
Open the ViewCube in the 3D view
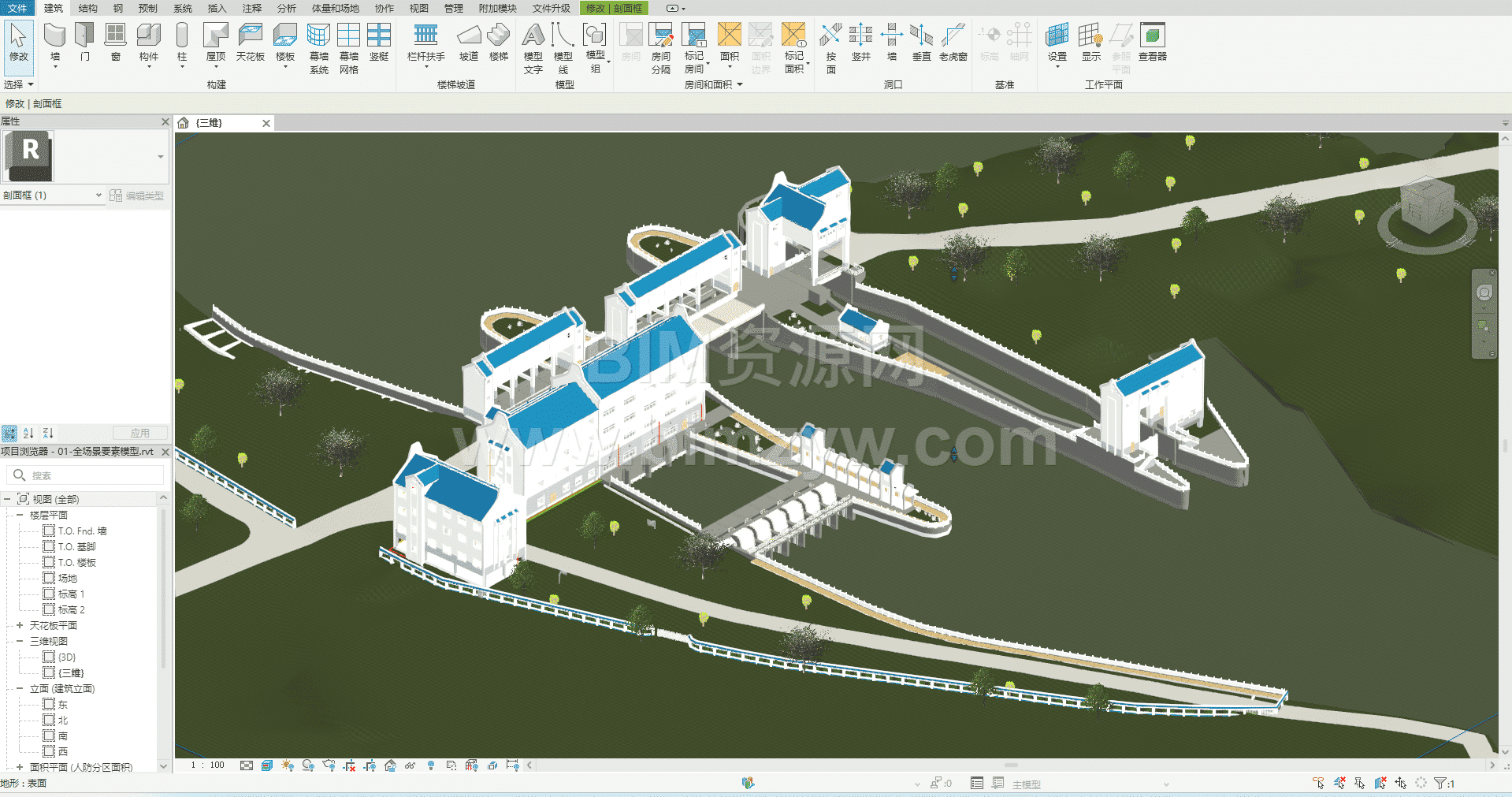(x=1427, y=207)
